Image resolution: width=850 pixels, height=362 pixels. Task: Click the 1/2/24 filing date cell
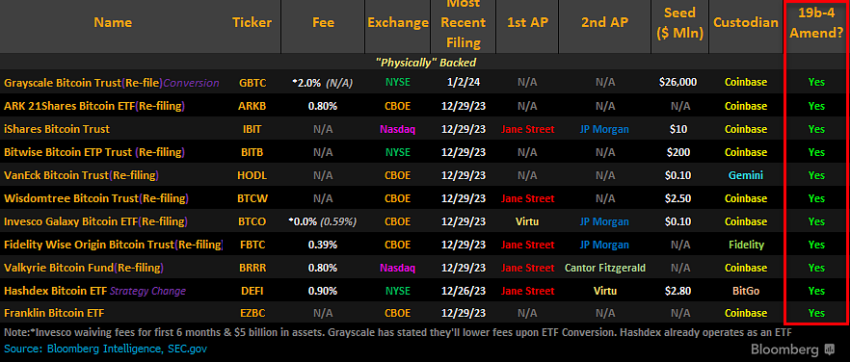click(463, 83)
